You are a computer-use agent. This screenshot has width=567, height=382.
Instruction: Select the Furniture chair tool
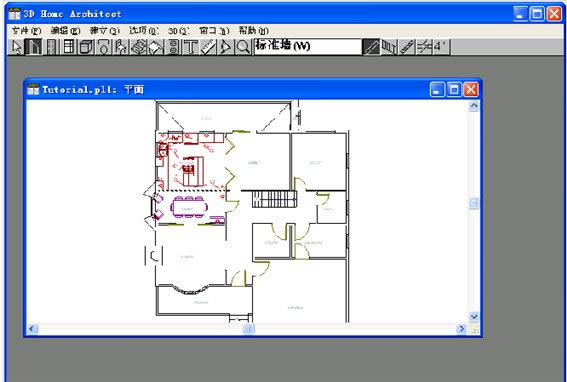[121, 47]
